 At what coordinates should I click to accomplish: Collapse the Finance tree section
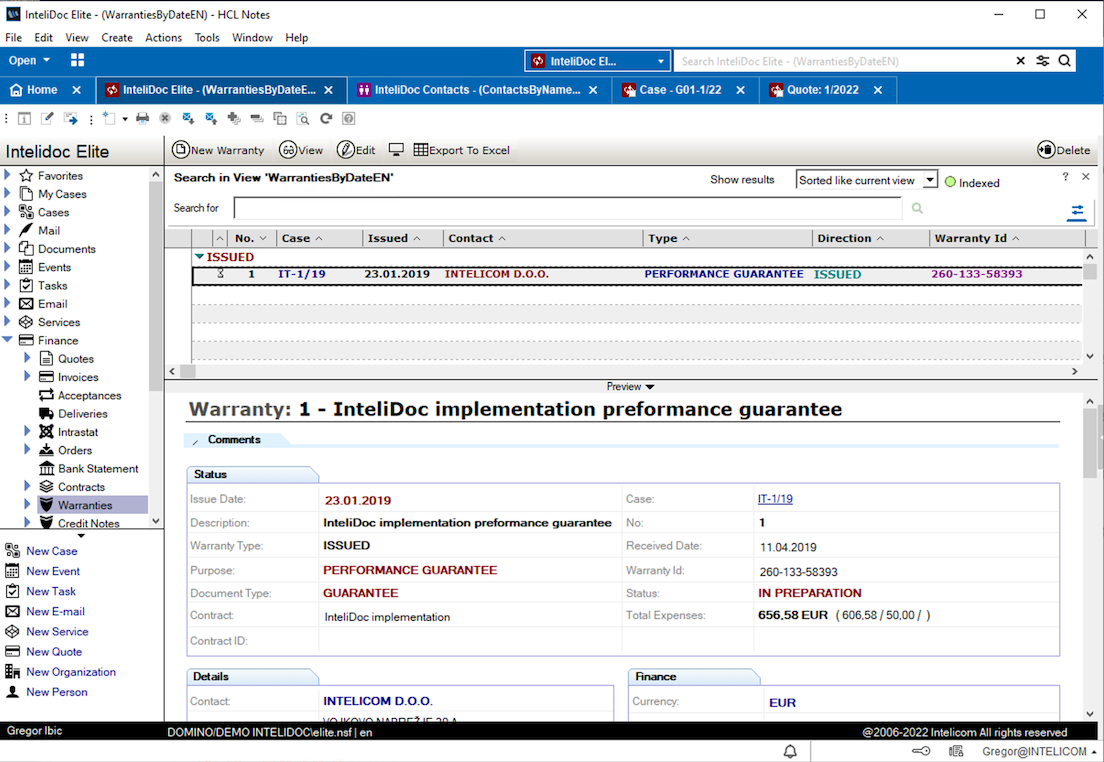click(x=8, y=340)
